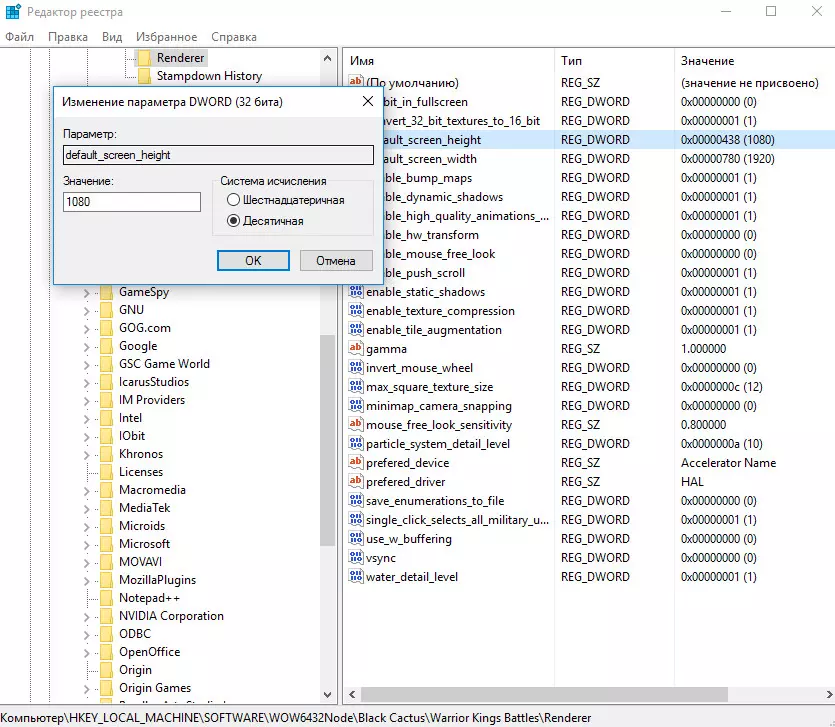Open the Файл menu
This screenshot has width=835, height=727.
[x=20, y=37]
